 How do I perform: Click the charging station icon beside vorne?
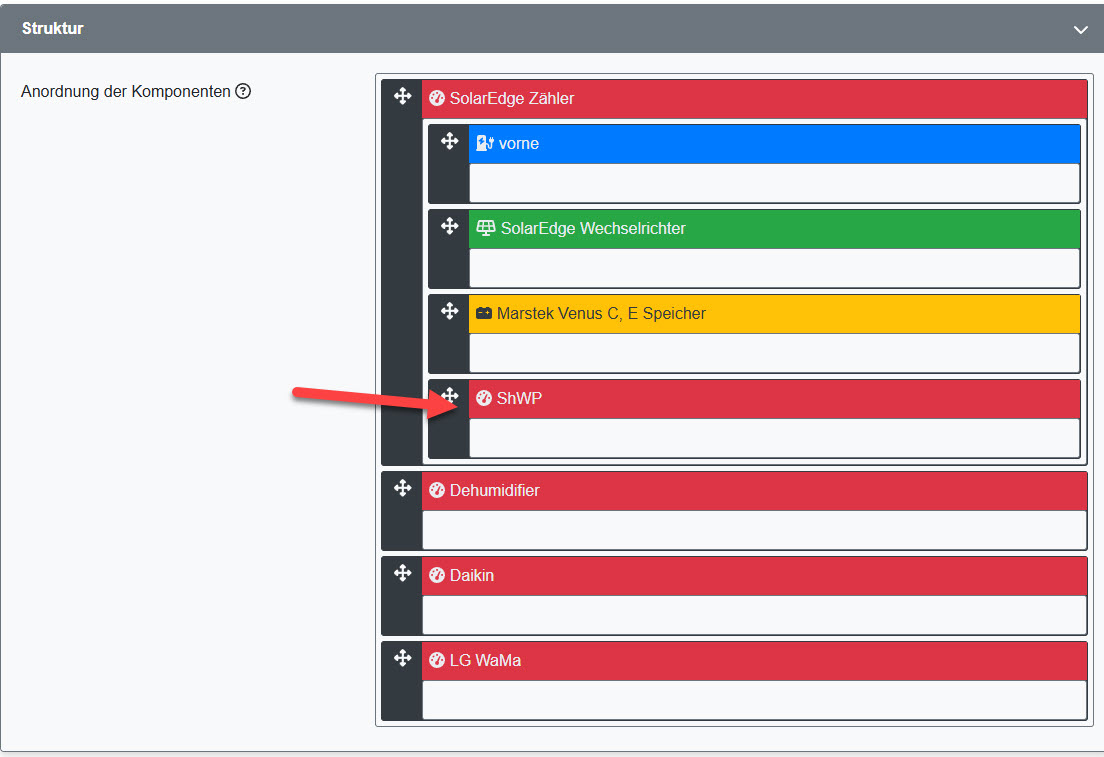tap(484, 143)
